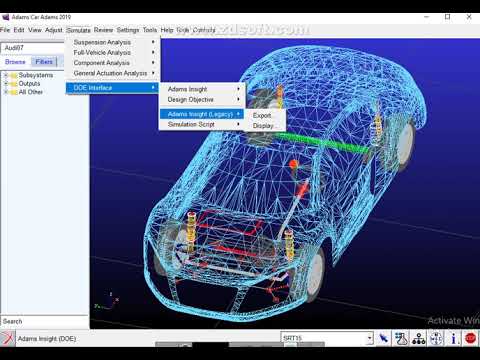Open the Adams Insight submenu
The image size is (480, 360).
tap(202, 89)
